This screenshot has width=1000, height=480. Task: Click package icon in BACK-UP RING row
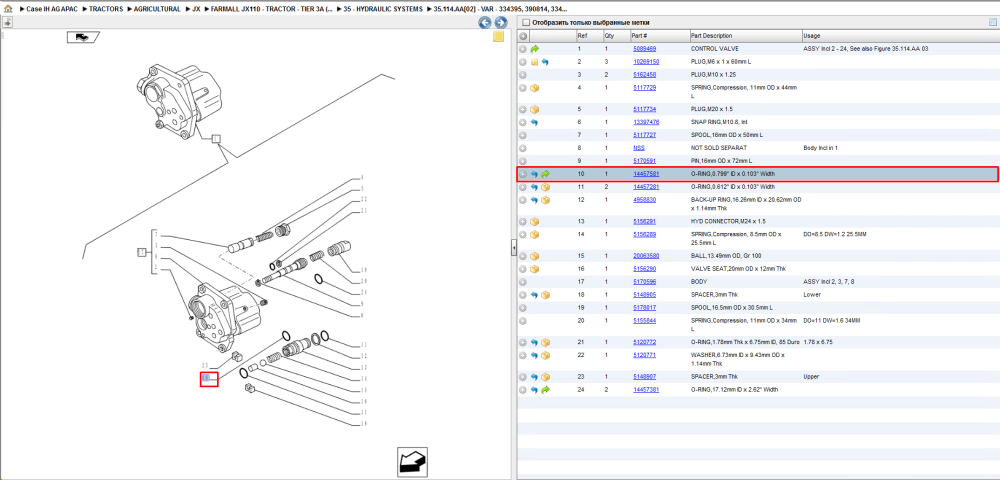point(545,200)
